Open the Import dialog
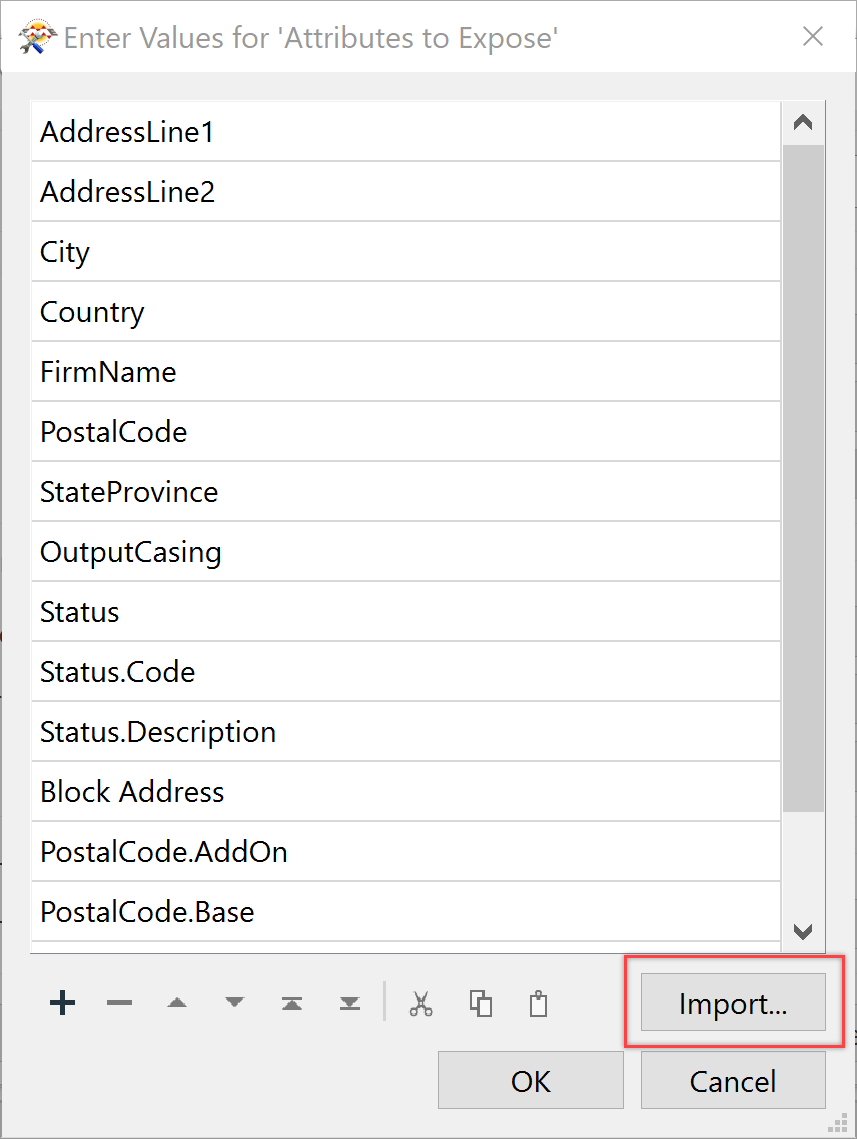The width and height of the screenshot is (857, 1139). coord(733,1003)
